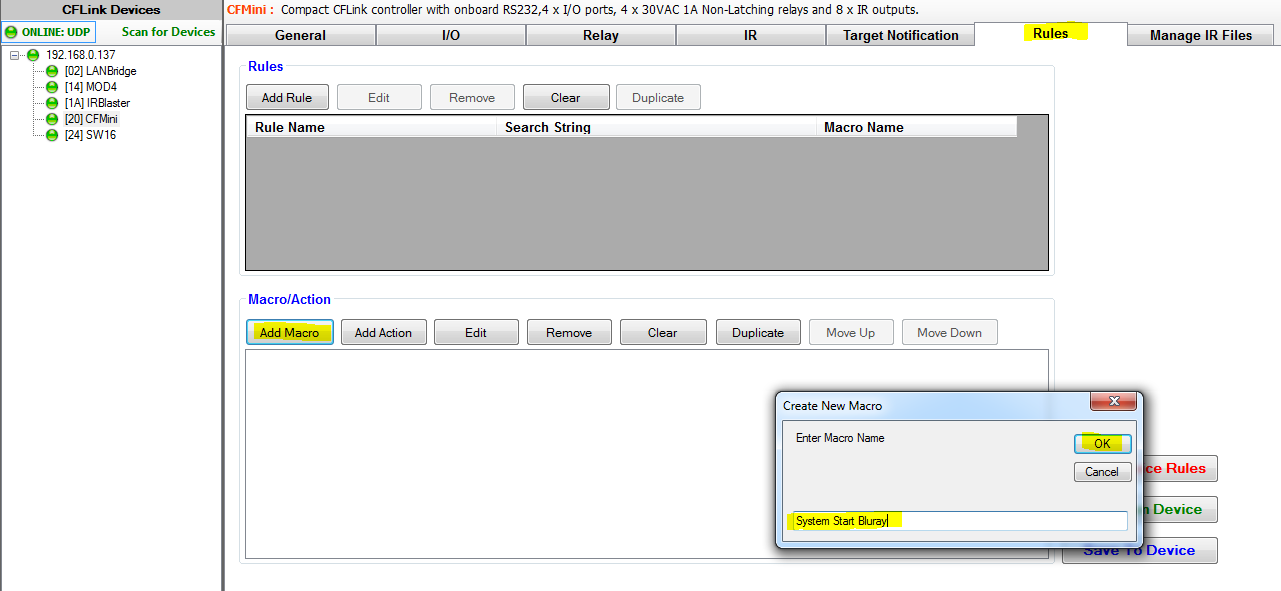Go to the Relay tab
Viewport: 1281px width, 591px height.
[600, 35]
